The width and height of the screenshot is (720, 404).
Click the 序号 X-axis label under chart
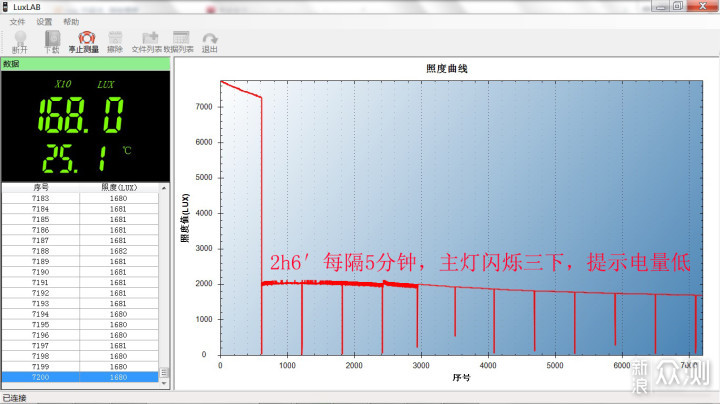(x=461, y=377)
